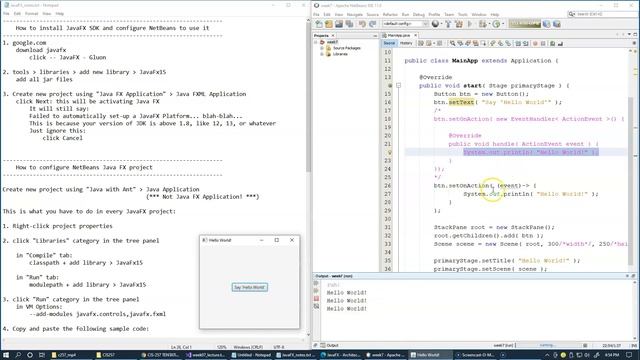The height and width of the screenshot is (360, 640).
Task: Open the Source menu in NetBeans
Action: click(373, 14)
